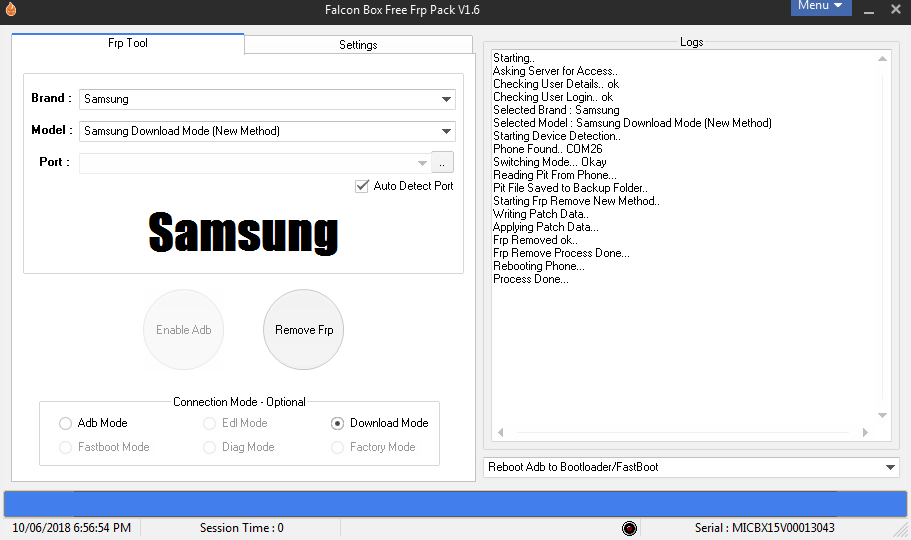Toggle the Auto Detect Port checkbox
Viewport: 911px width, 540px height.
361,186
